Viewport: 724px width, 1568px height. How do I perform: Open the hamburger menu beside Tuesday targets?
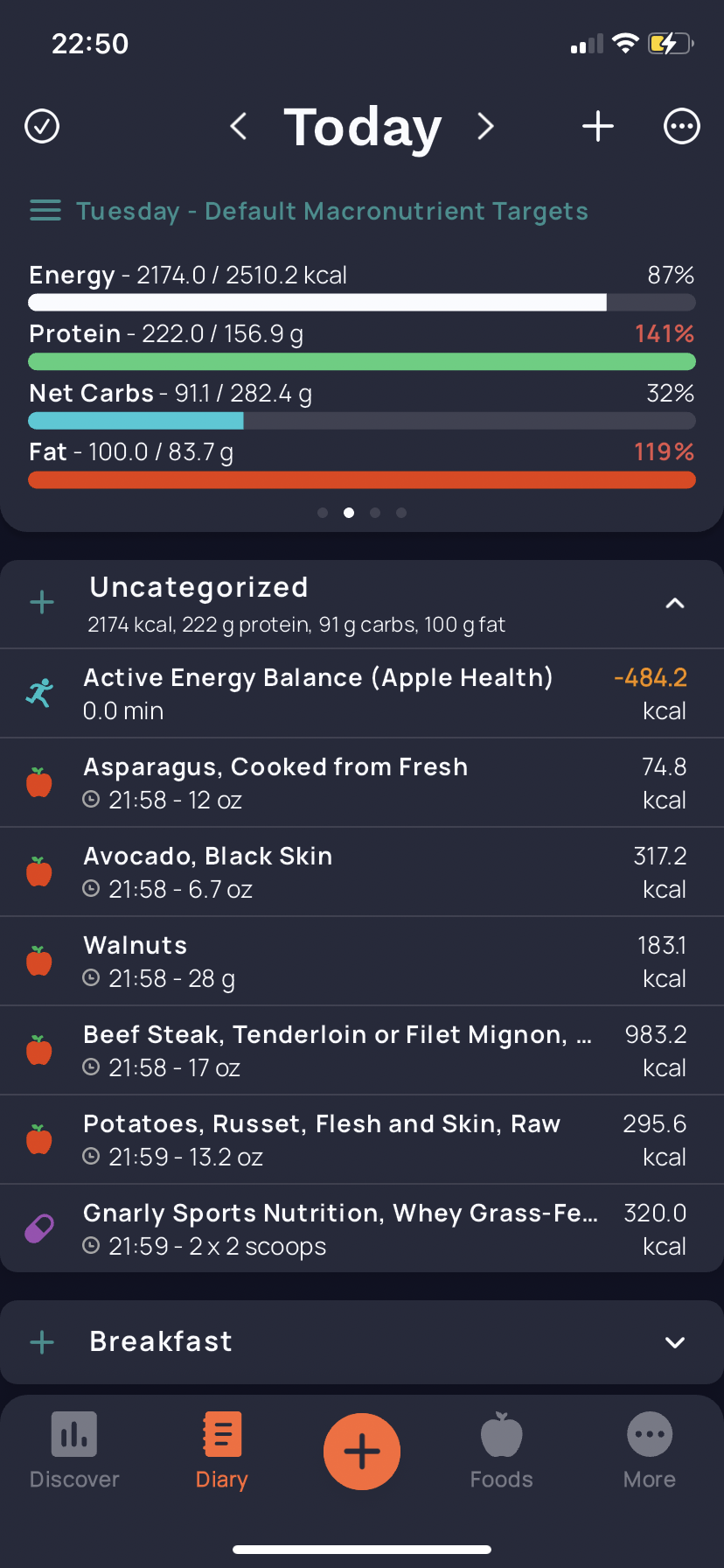tap(45, 211)
